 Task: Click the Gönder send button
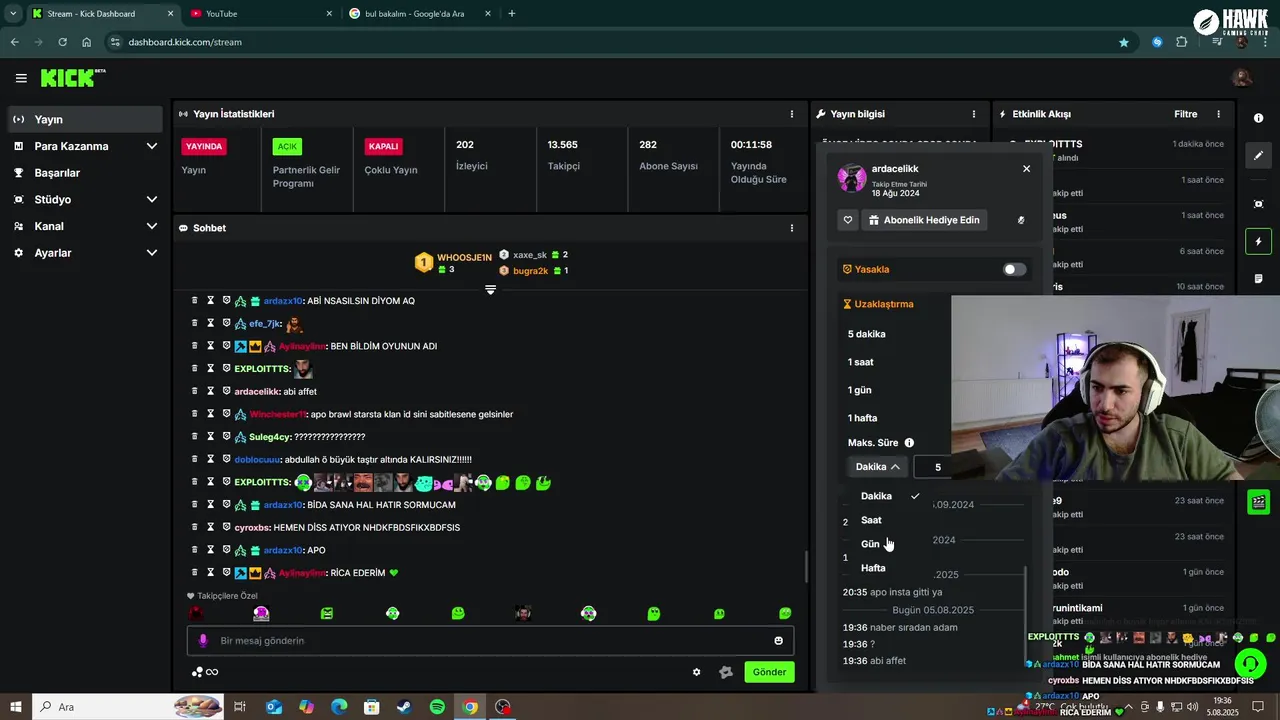(x=769, y=672)
